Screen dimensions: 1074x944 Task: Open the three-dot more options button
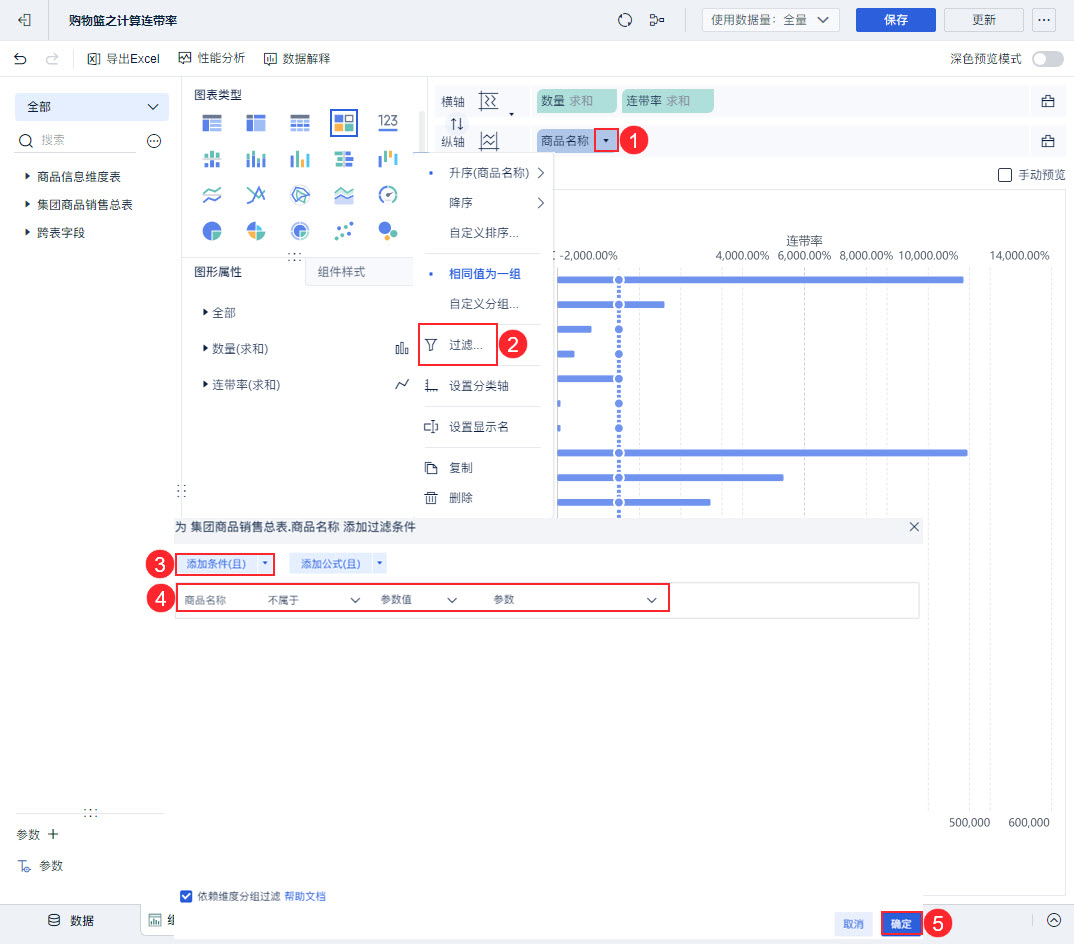click(1043, 20)
